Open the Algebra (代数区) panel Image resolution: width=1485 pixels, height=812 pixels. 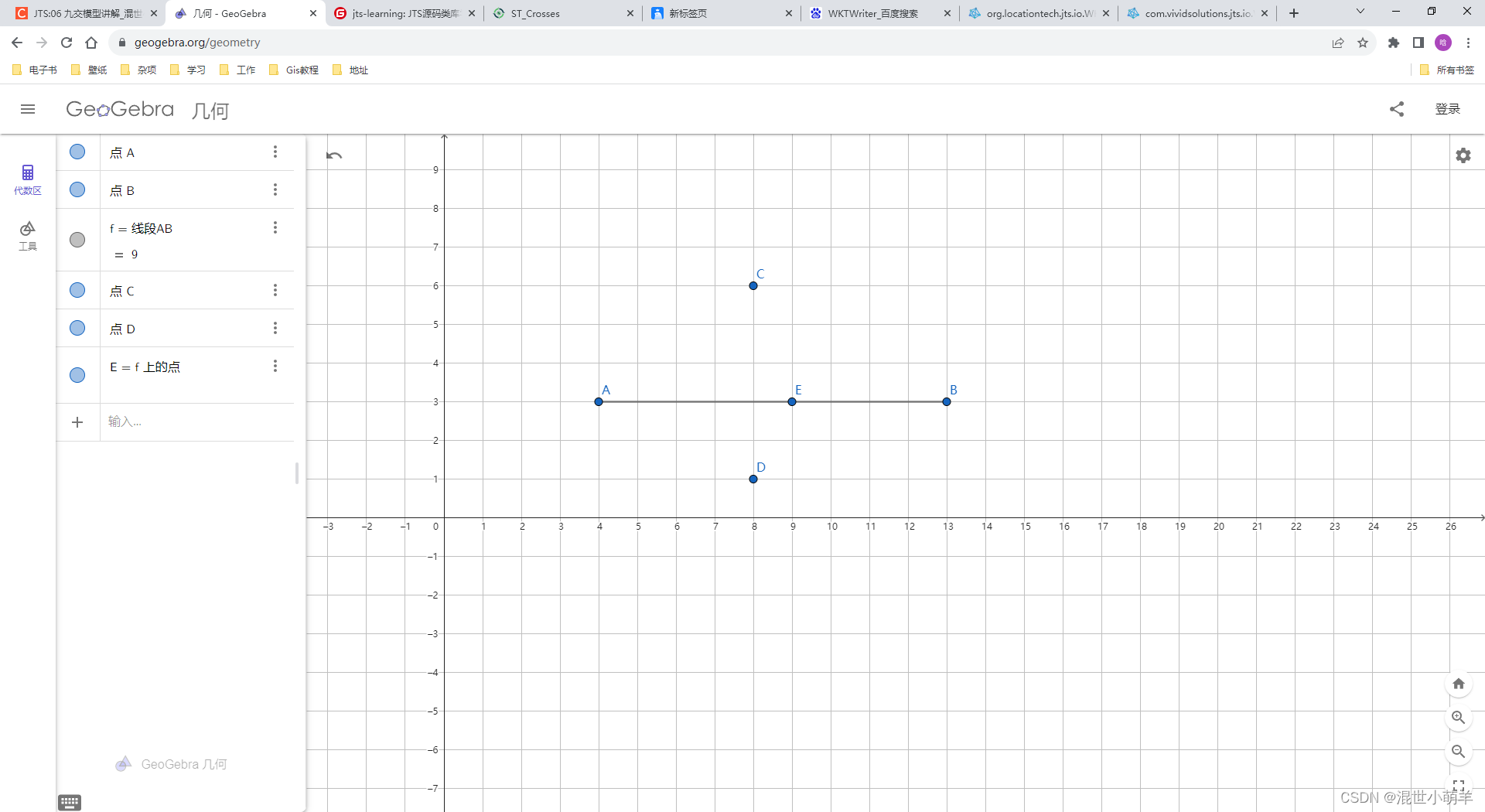[28, 179]
